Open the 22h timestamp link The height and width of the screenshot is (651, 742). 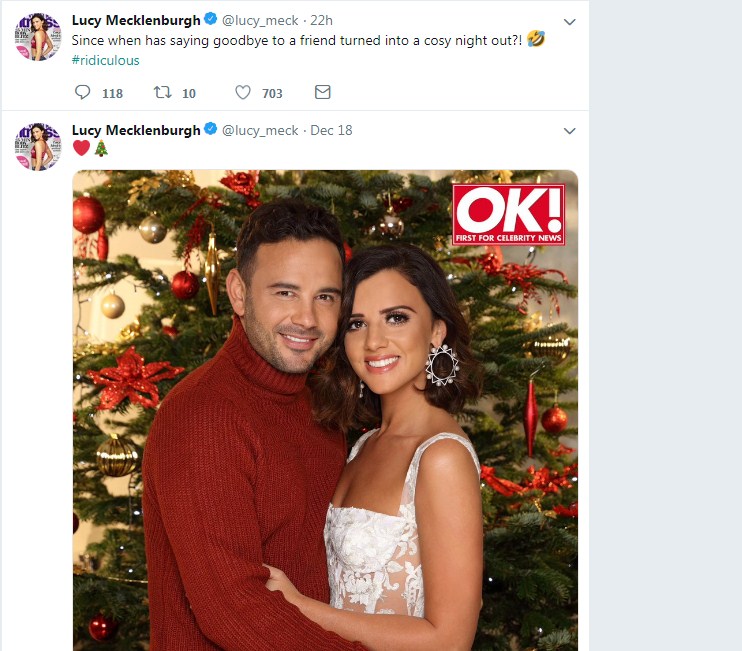click(321, 20)
